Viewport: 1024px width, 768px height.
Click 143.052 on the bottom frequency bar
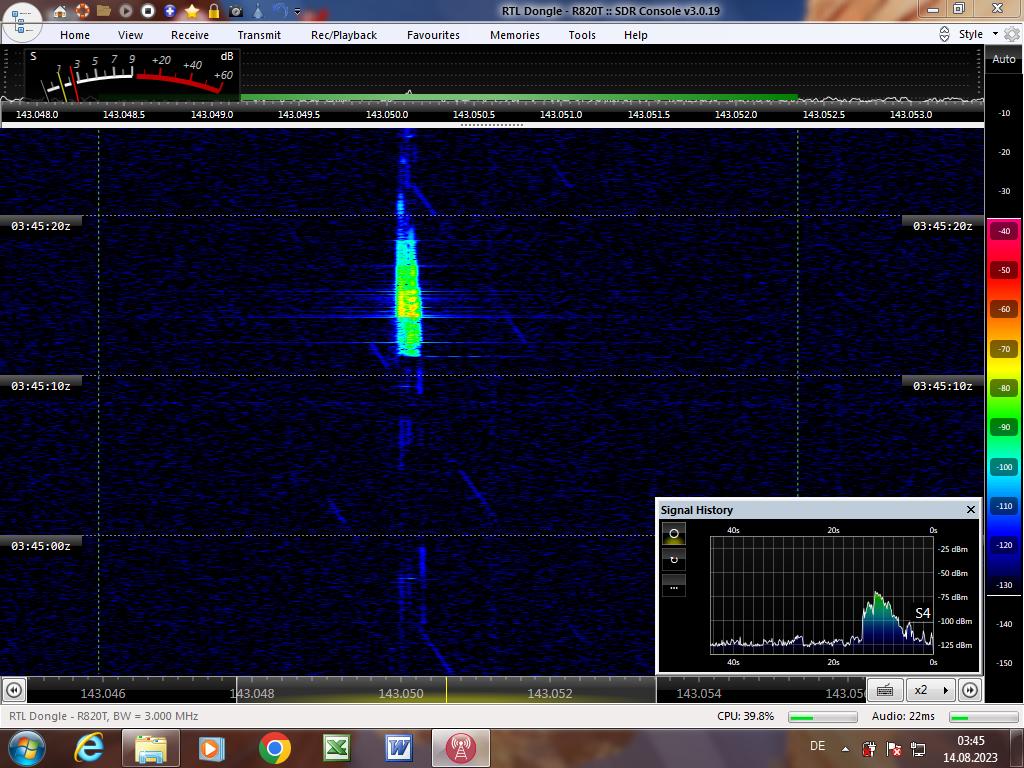click(x=550, y=694)
